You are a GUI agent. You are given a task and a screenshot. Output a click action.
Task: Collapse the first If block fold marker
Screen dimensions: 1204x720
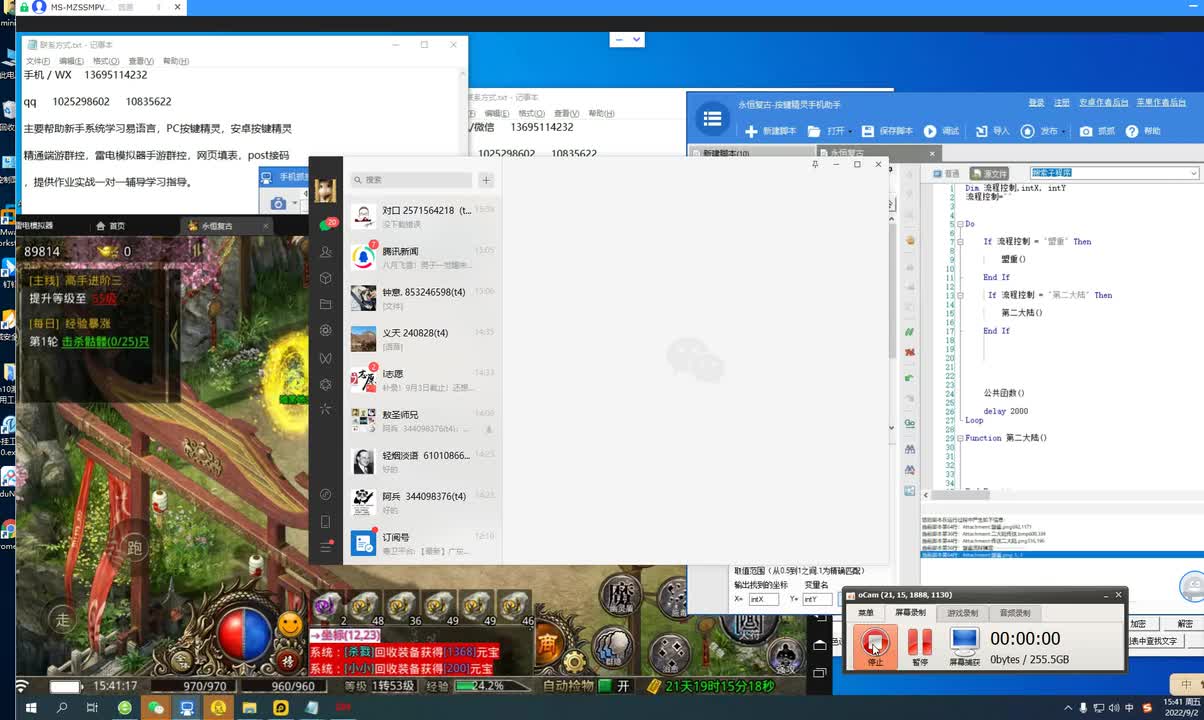click(x=961, y=242)
